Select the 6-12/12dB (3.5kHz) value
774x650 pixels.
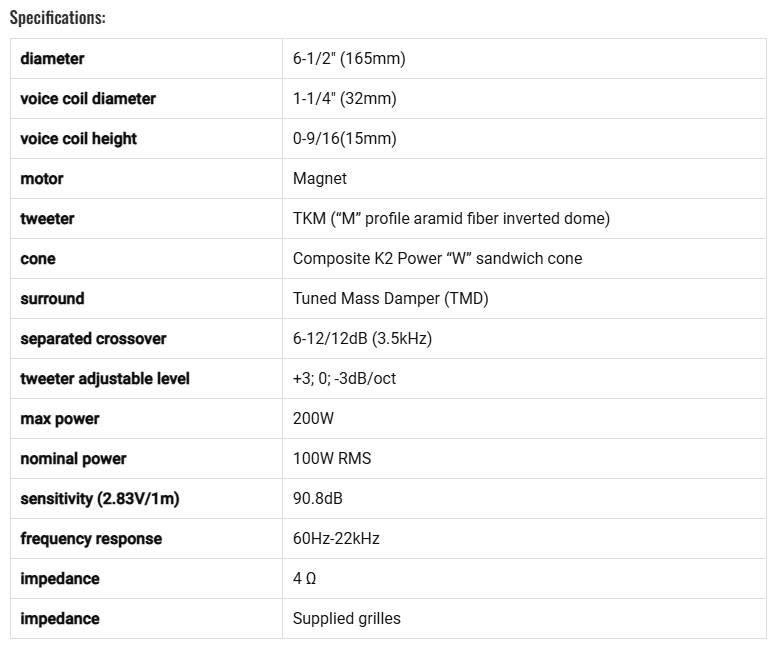362,339
